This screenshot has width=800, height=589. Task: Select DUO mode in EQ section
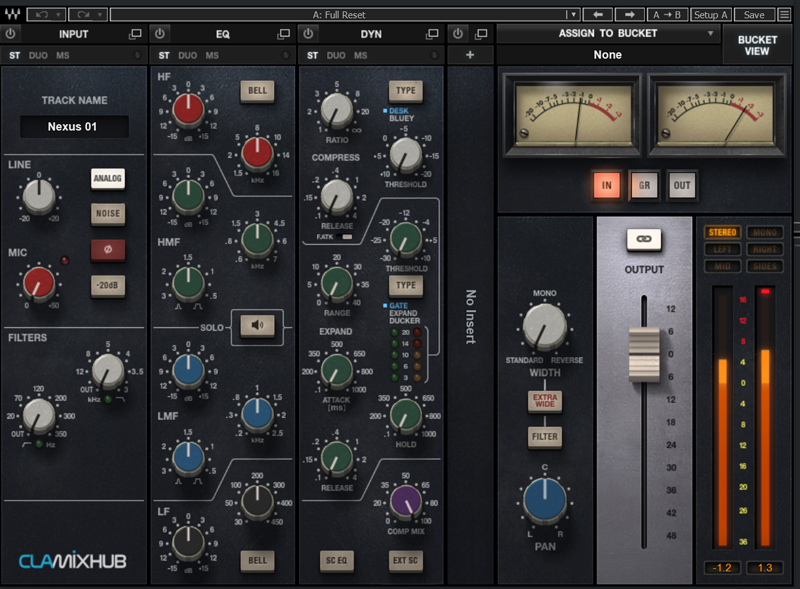pyautogui.click(x=187, y=55)
